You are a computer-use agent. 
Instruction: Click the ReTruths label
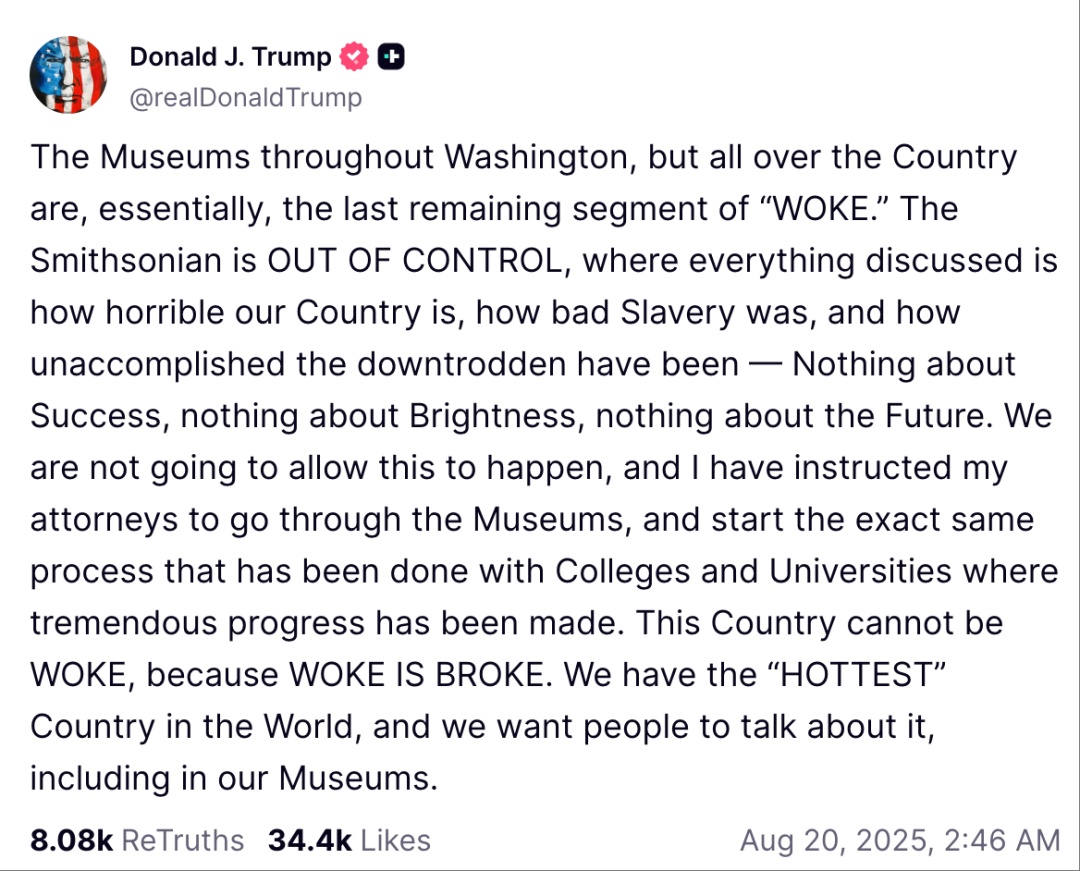182,841
